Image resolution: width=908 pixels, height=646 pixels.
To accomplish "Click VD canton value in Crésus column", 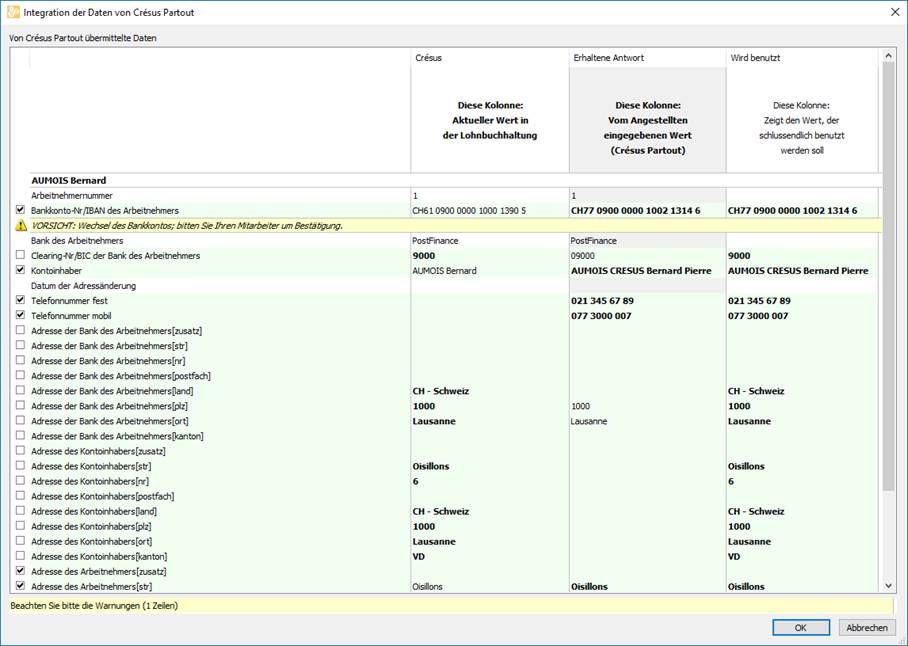I will (x=419, y=557).
